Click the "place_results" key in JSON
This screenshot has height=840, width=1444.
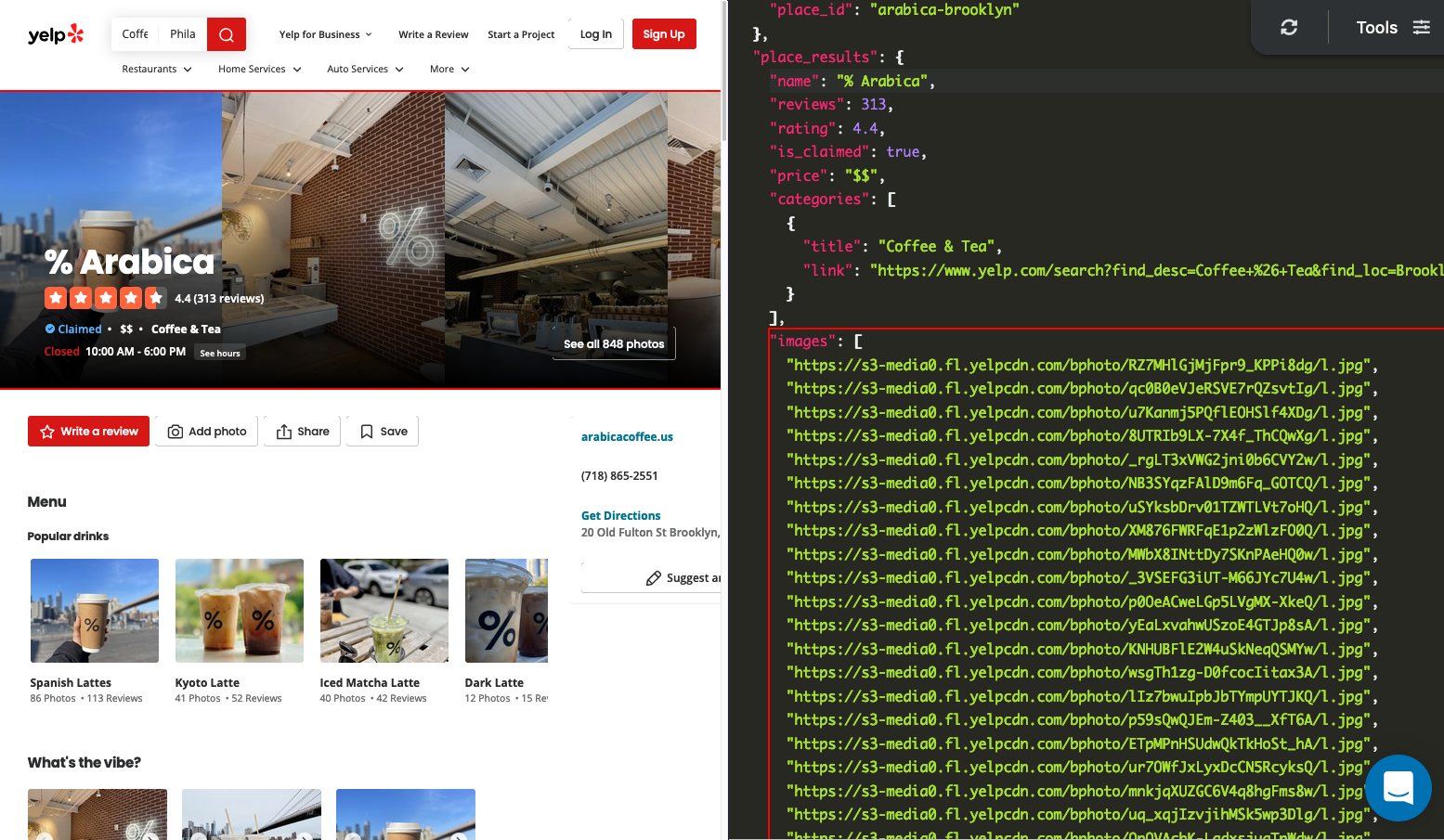click(816, 57)
